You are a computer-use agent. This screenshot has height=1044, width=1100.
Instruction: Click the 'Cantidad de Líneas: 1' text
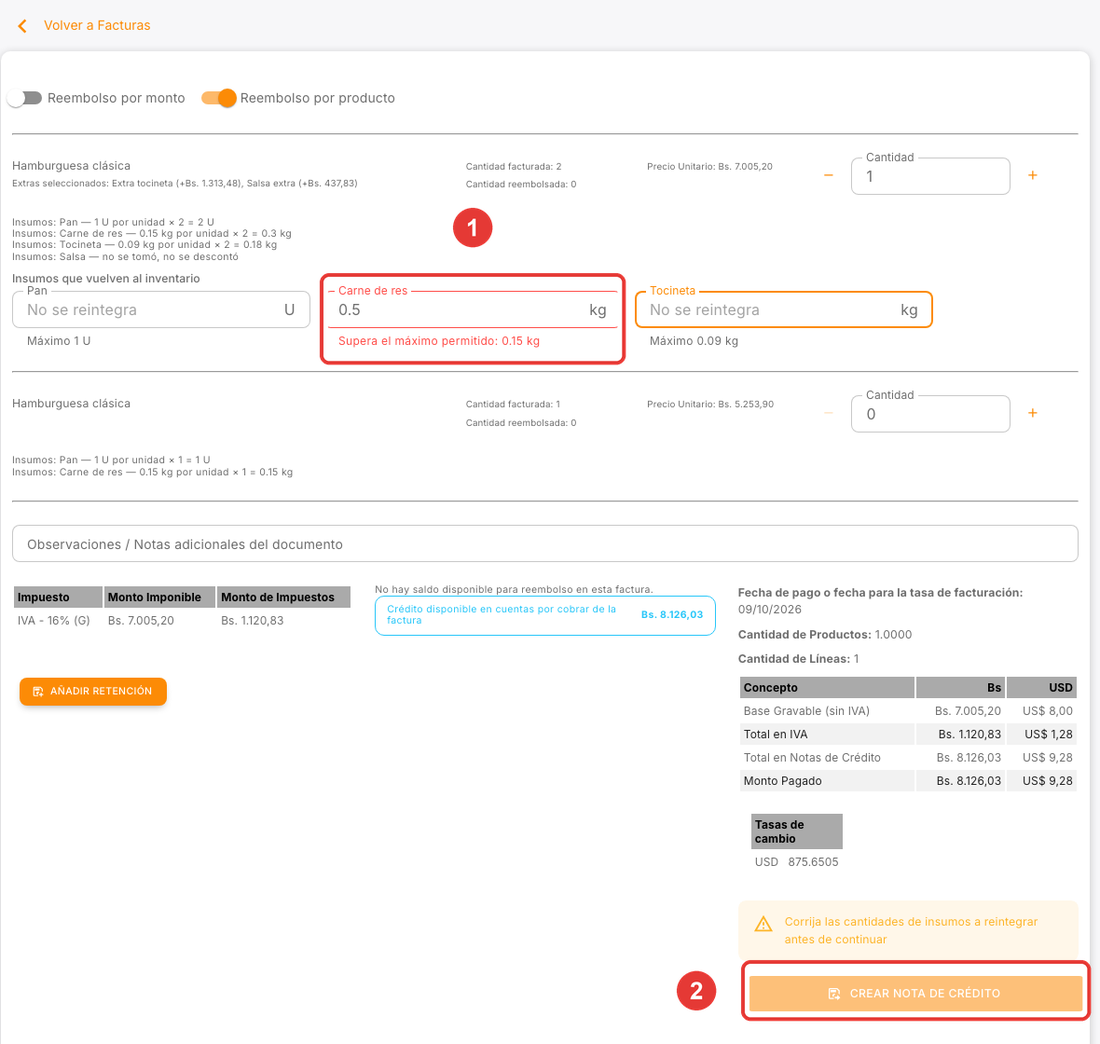(798, 659)
